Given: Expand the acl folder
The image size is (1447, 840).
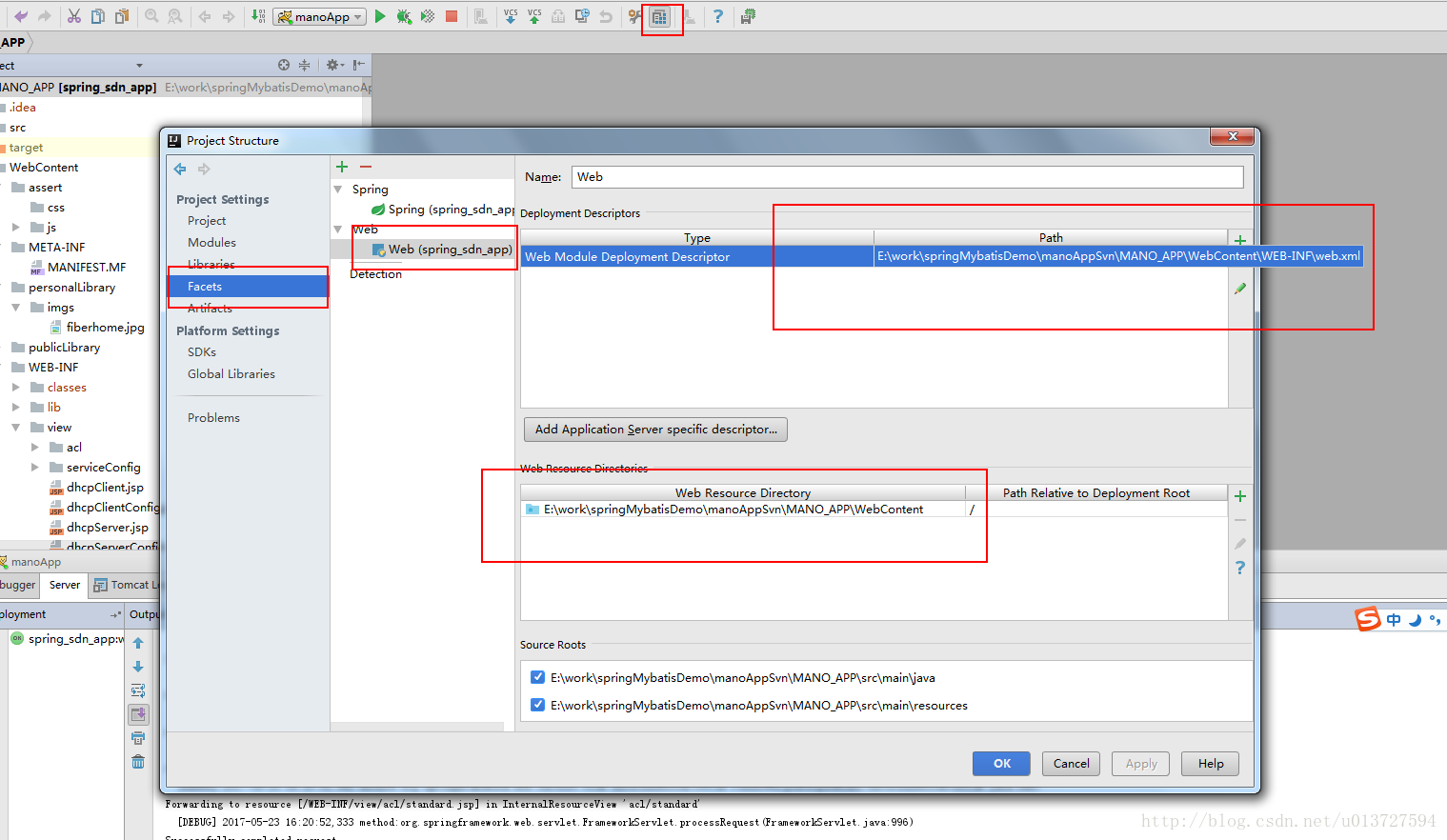Looking at the screenshot, I should [35, 448].
